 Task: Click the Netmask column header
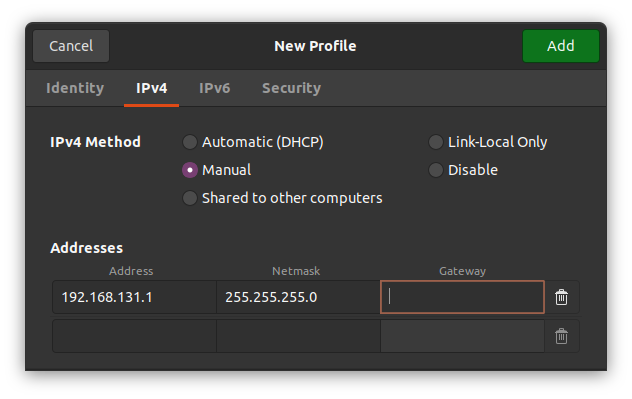tap(296, 271)
